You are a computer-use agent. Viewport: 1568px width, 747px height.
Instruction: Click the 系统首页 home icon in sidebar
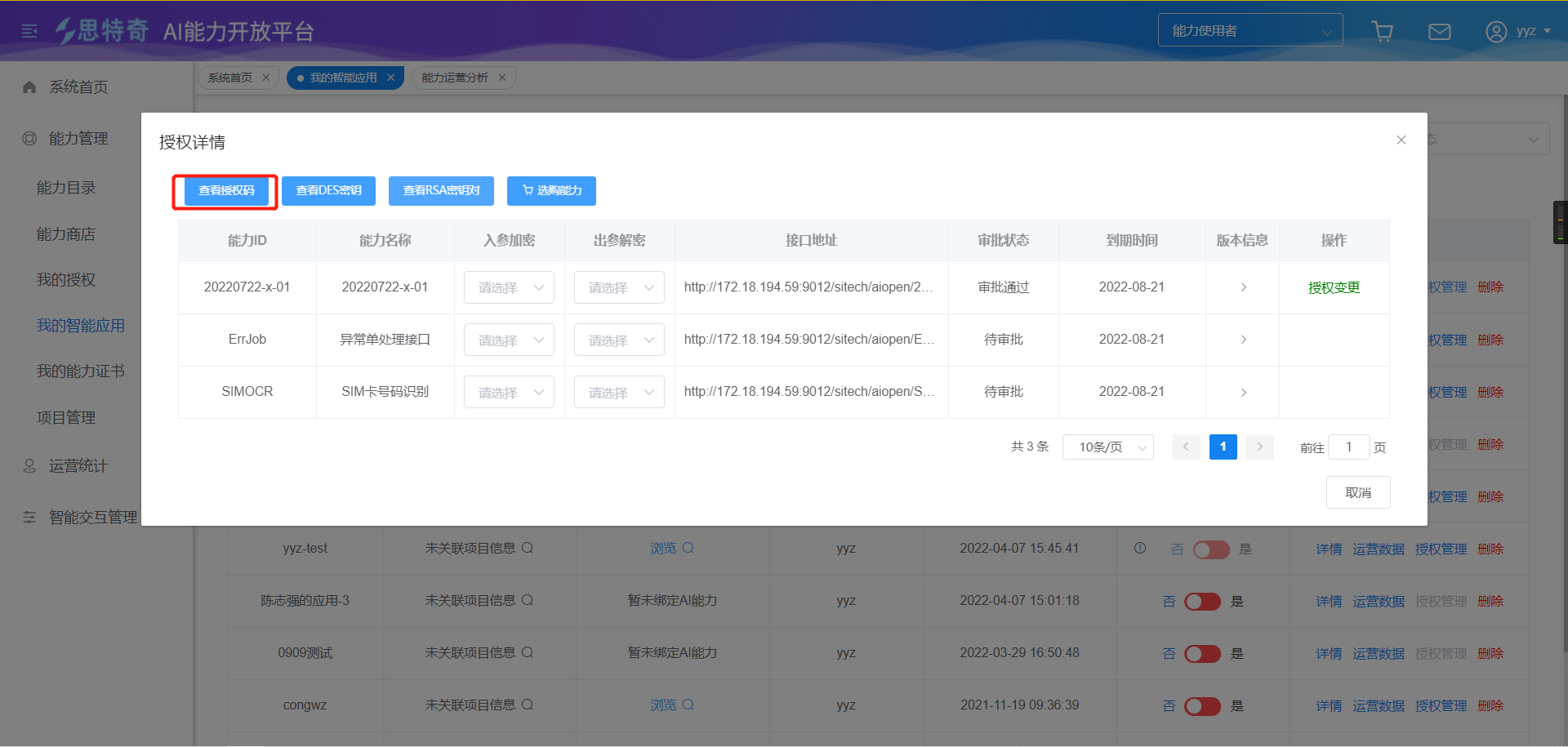[x=29, y=87]
